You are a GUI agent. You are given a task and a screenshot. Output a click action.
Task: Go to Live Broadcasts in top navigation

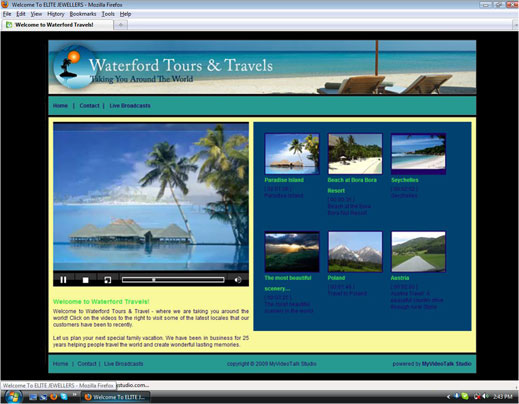[130, 106]
